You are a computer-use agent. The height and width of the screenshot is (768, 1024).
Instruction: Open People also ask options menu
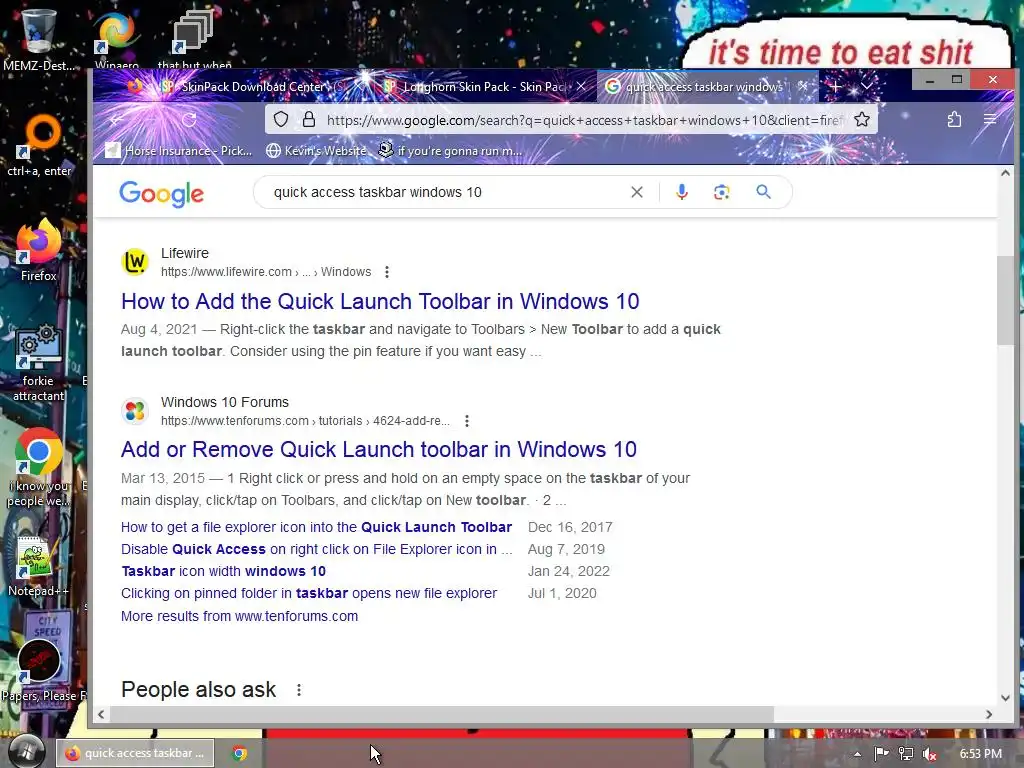coord(298,690)
